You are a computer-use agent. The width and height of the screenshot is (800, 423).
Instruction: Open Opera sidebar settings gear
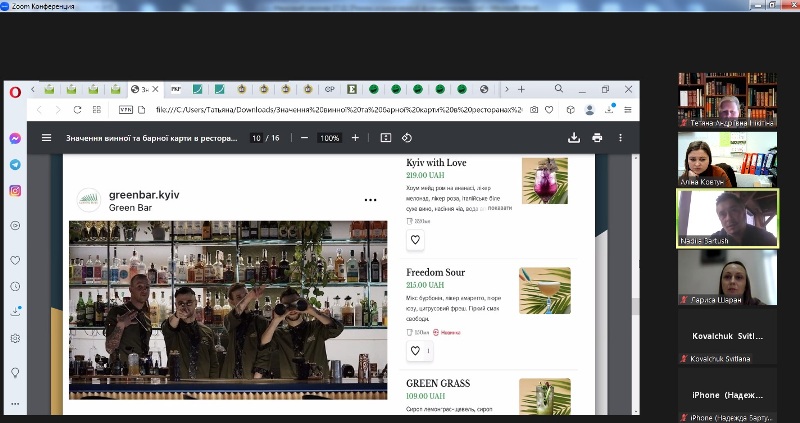[x=15, y=338]
